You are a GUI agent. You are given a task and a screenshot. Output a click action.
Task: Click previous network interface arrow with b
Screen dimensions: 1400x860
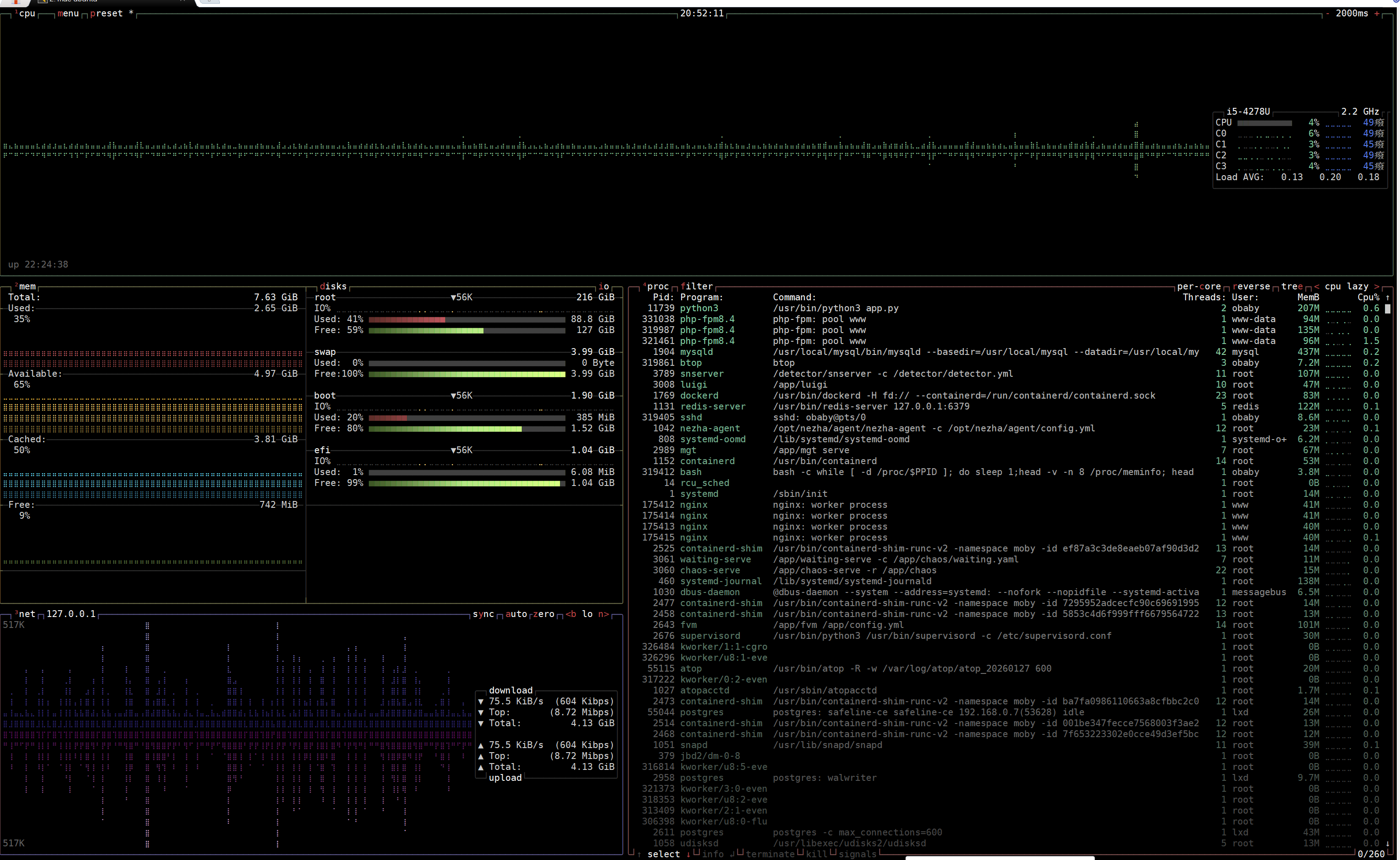point(571,614)
